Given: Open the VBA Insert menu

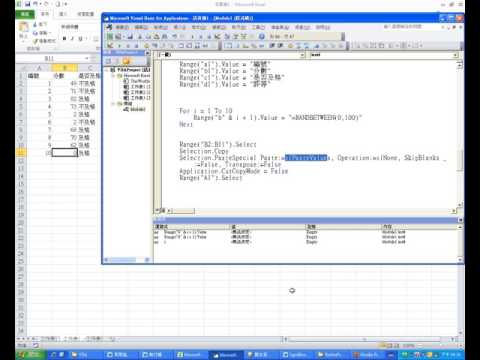Looking at the screenshot, I should [180, 27].
